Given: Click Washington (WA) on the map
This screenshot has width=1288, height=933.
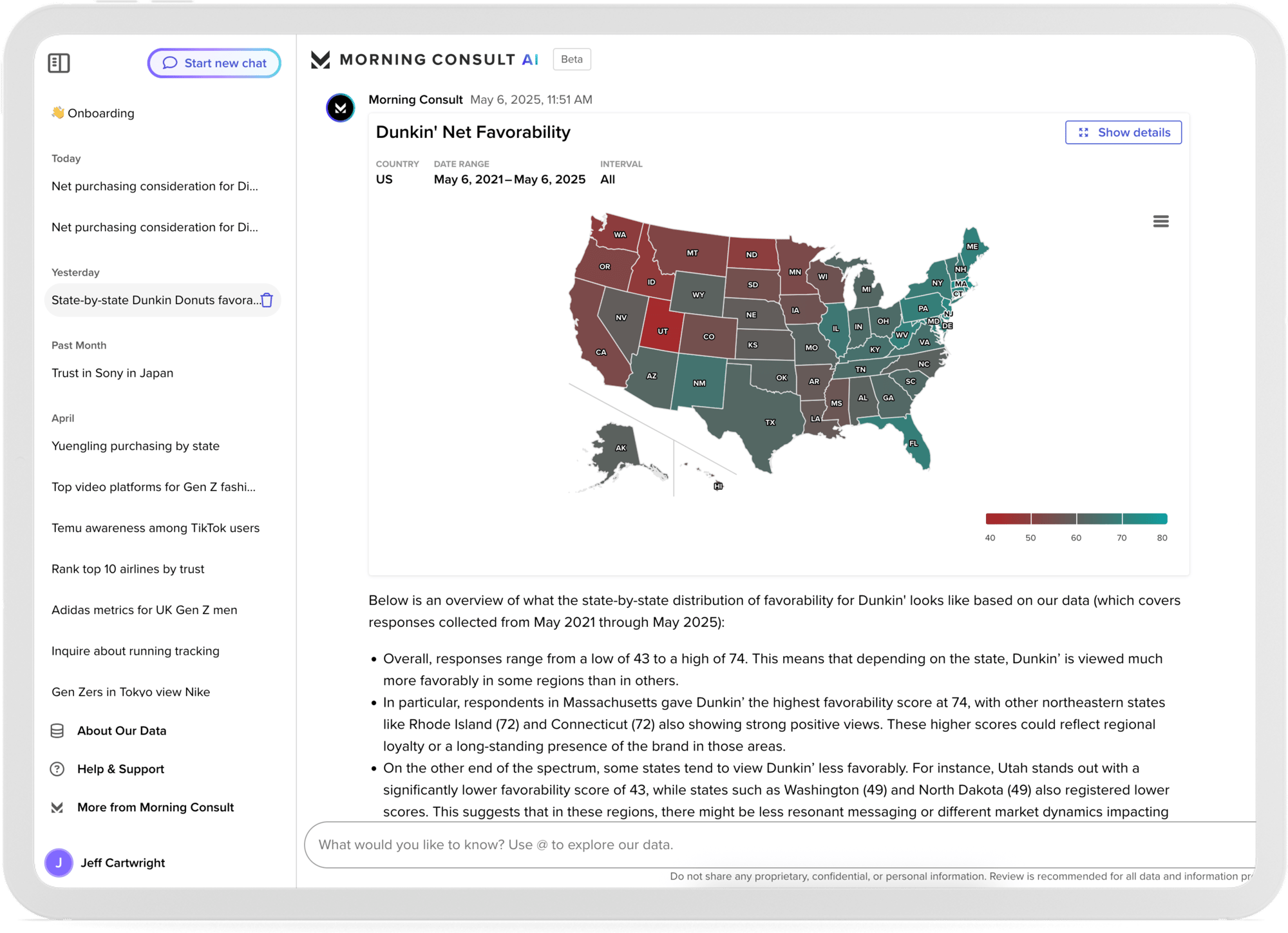Looking at the screenshot, I should [x=620, y=235].
